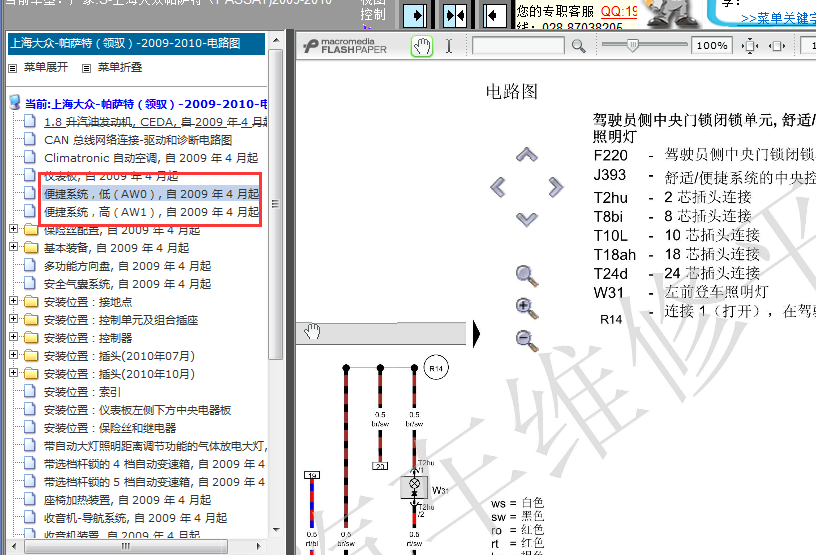Image resolution: width=816 pixels, height=555 pixels.
Task: Click the horizontal scrollbar left arrow
Action: 14,546
